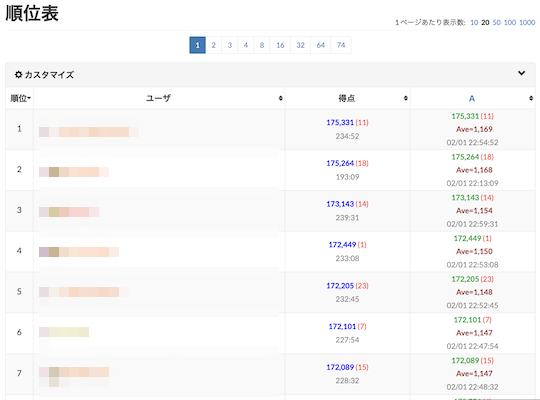Image resolution: width=540 pixels, height=400 pixels.
Task: Click total score 172,205 in 得点 column
Action: point(340,286)
